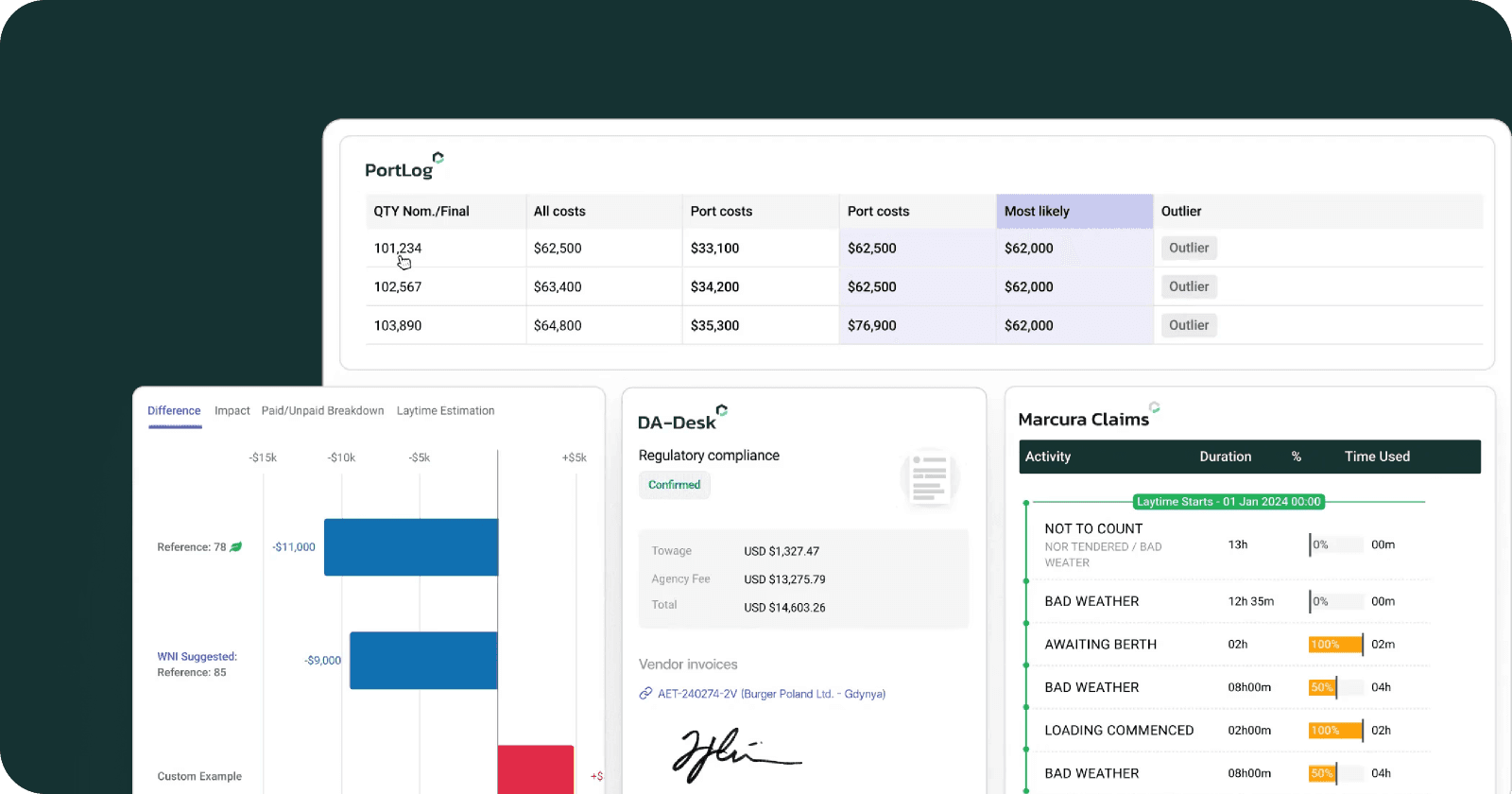The image size is (1512, 794).
Task: Click the DA-Desk logo
Action: (x=682, y=418)
